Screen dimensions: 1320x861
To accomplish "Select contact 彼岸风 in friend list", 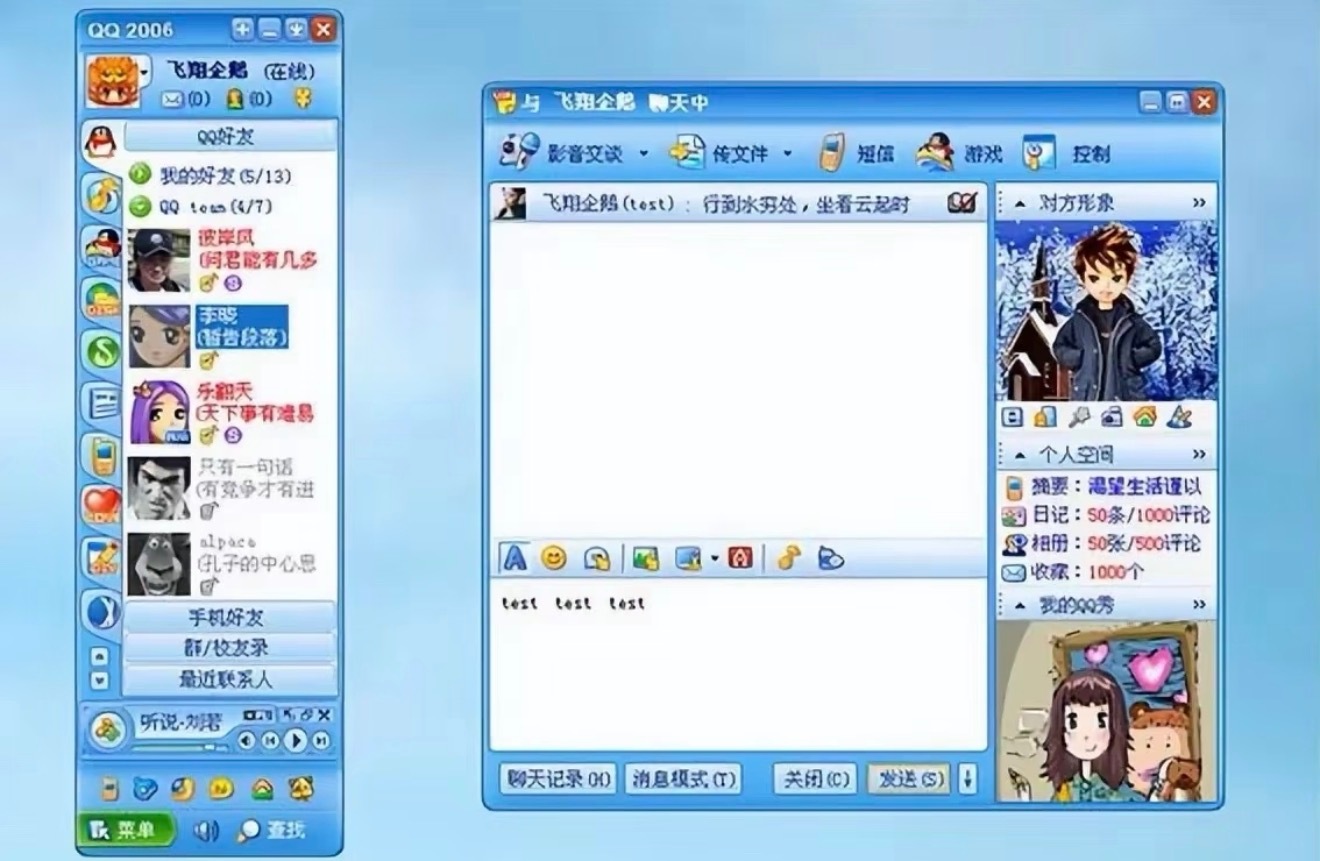I will coord(231,260).
